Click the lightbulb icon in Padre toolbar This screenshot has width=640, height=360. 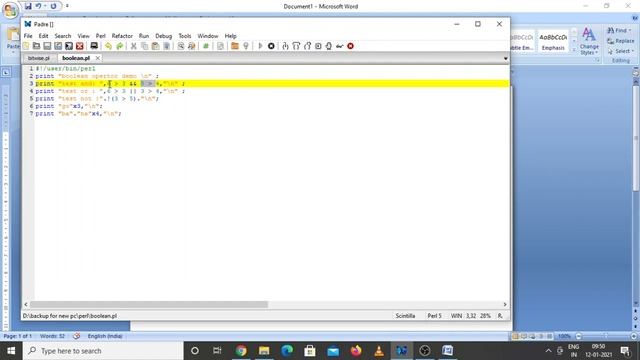click(x=246, y=46)
